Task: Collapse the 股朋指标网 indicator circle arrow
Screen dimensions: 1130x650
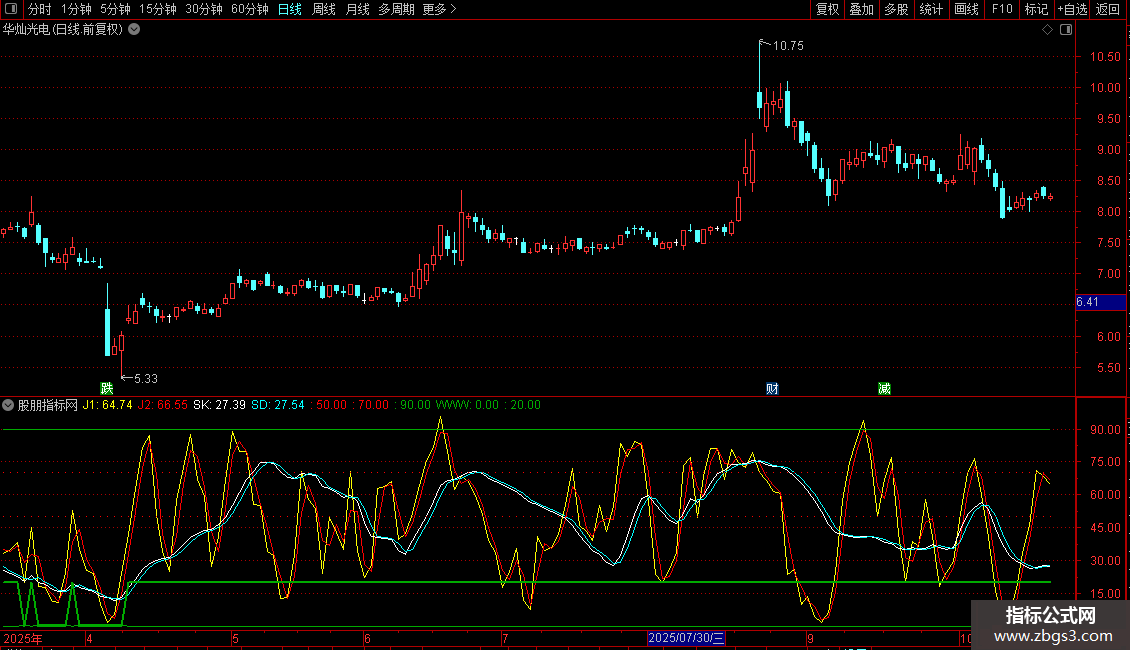Action: pos(8,405)
